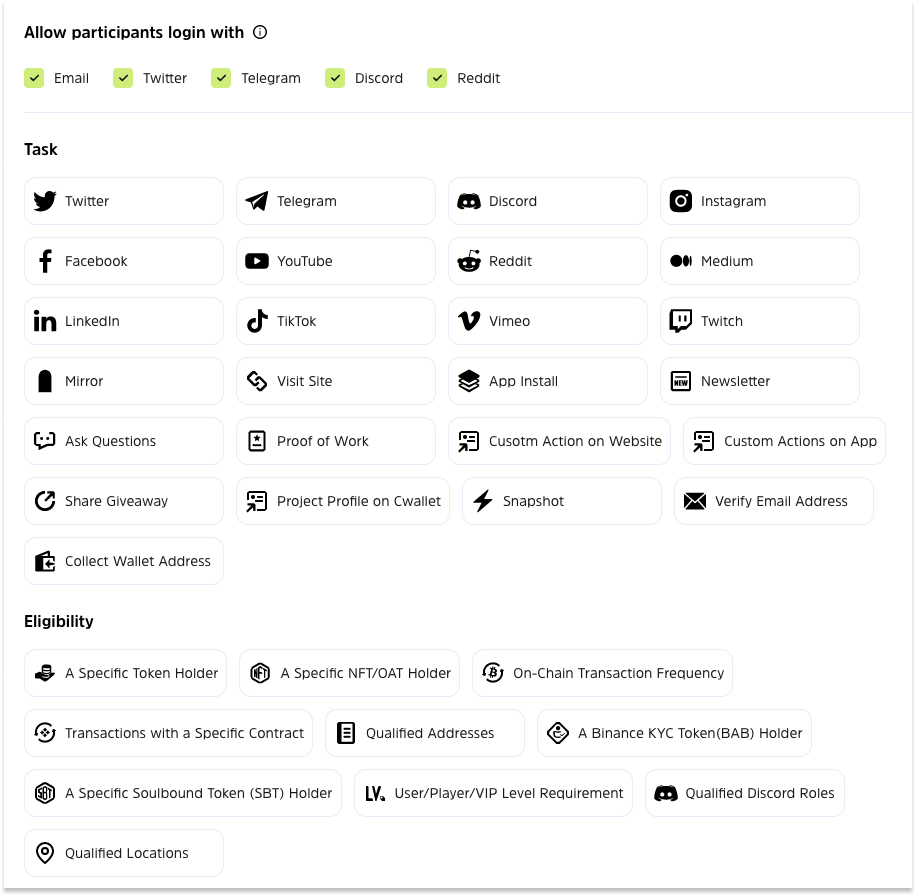This screenshot has height=896, width=916.
Task: Disable the Reddit login checkbox
Action: click(437, 78)
